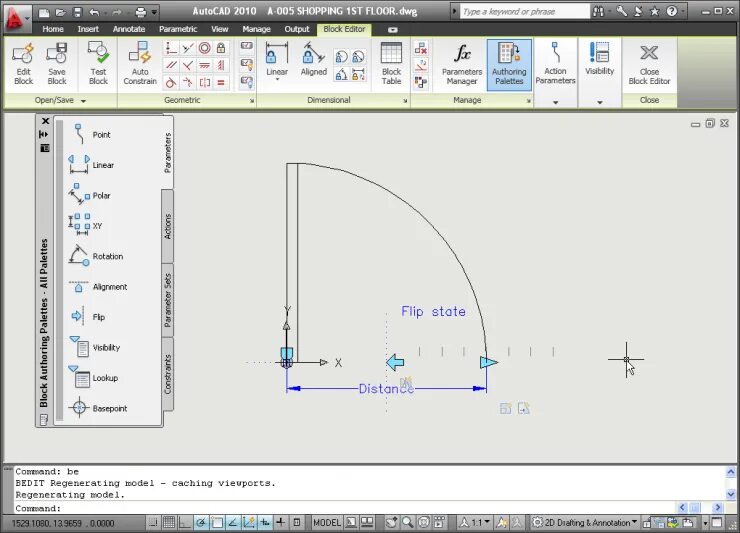Click the palette auto-hide button

pyautogui.click(x=43, y=135)
